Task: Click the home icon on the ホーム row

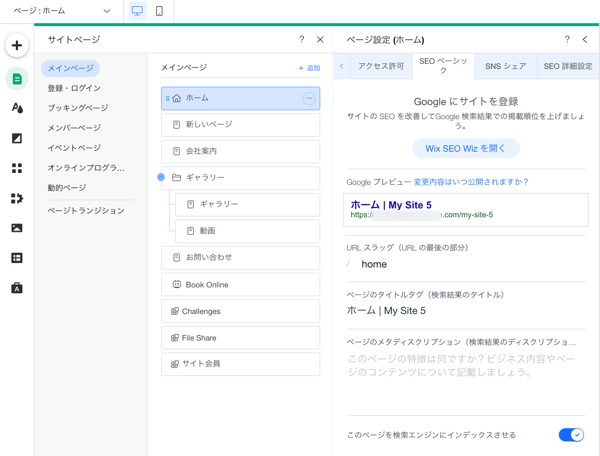Action: [x=176, y=98]
